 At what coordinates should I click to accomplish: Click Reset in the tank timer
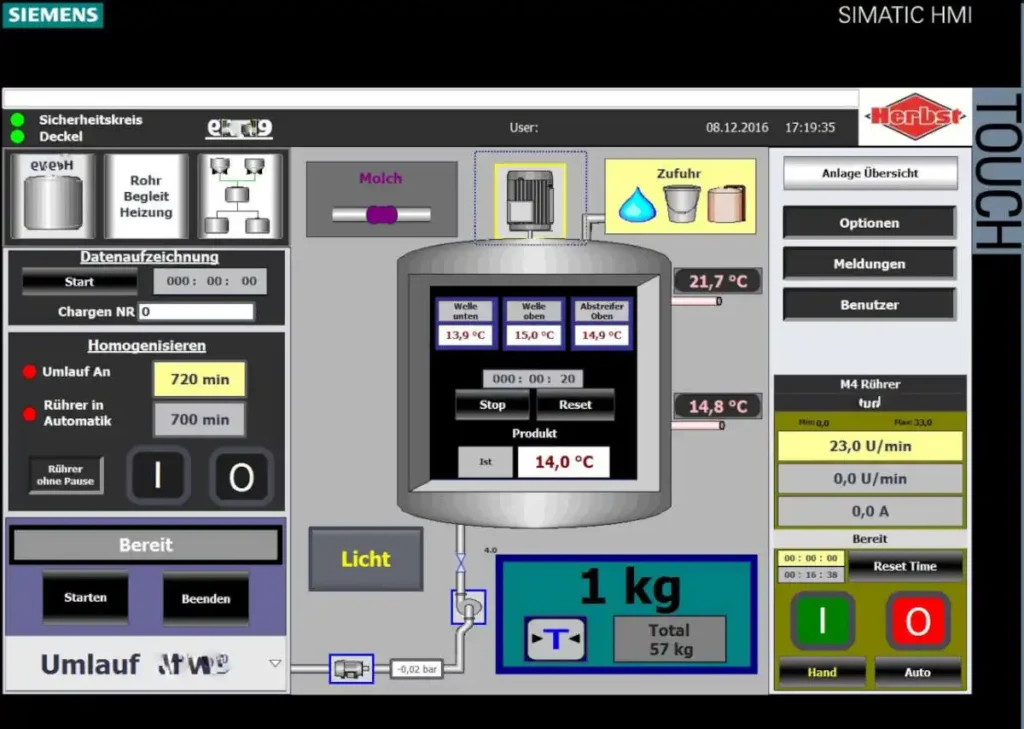pos(575,405)
